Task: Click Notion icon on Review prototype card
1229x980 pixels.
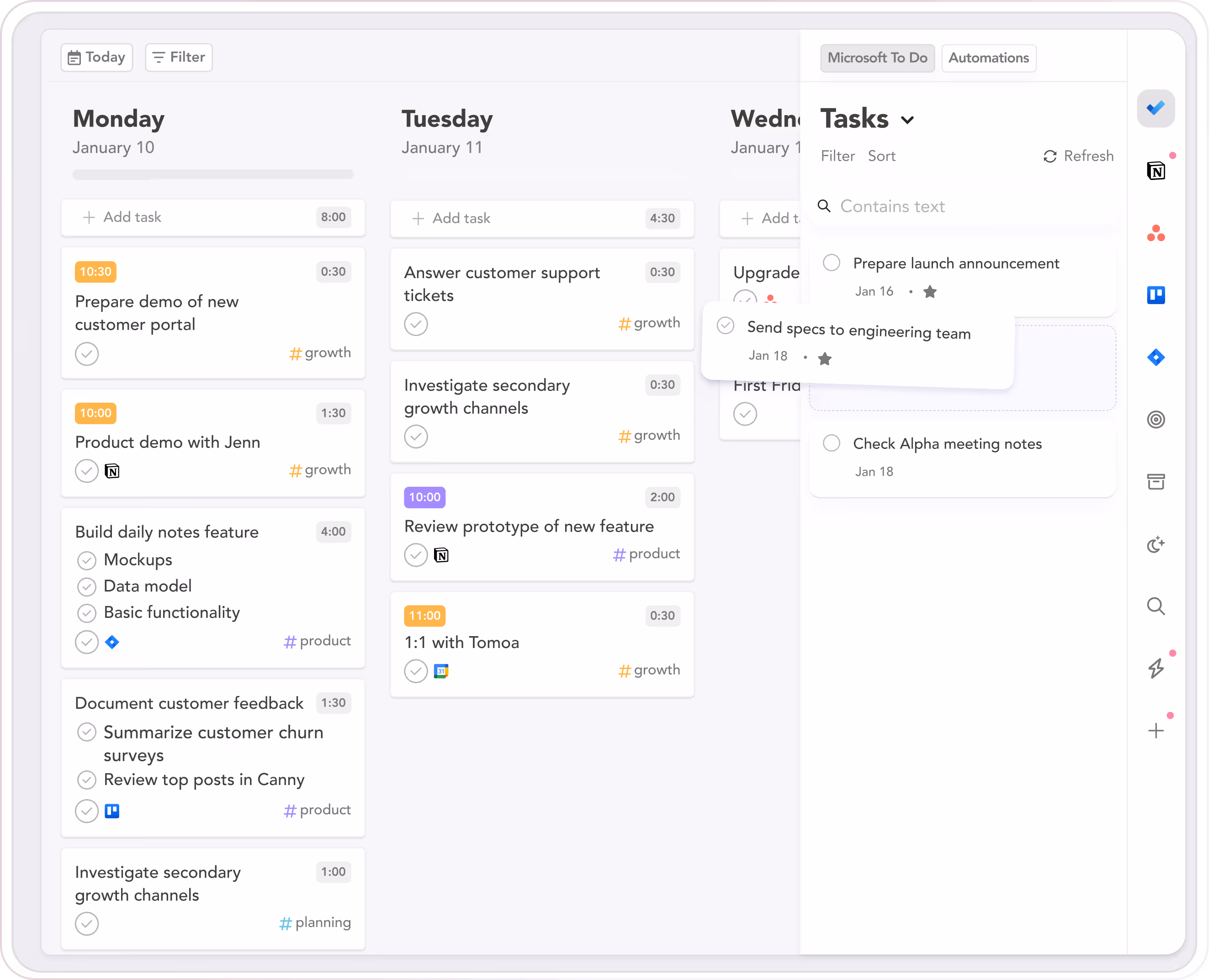Action: (x=440, y=555)
